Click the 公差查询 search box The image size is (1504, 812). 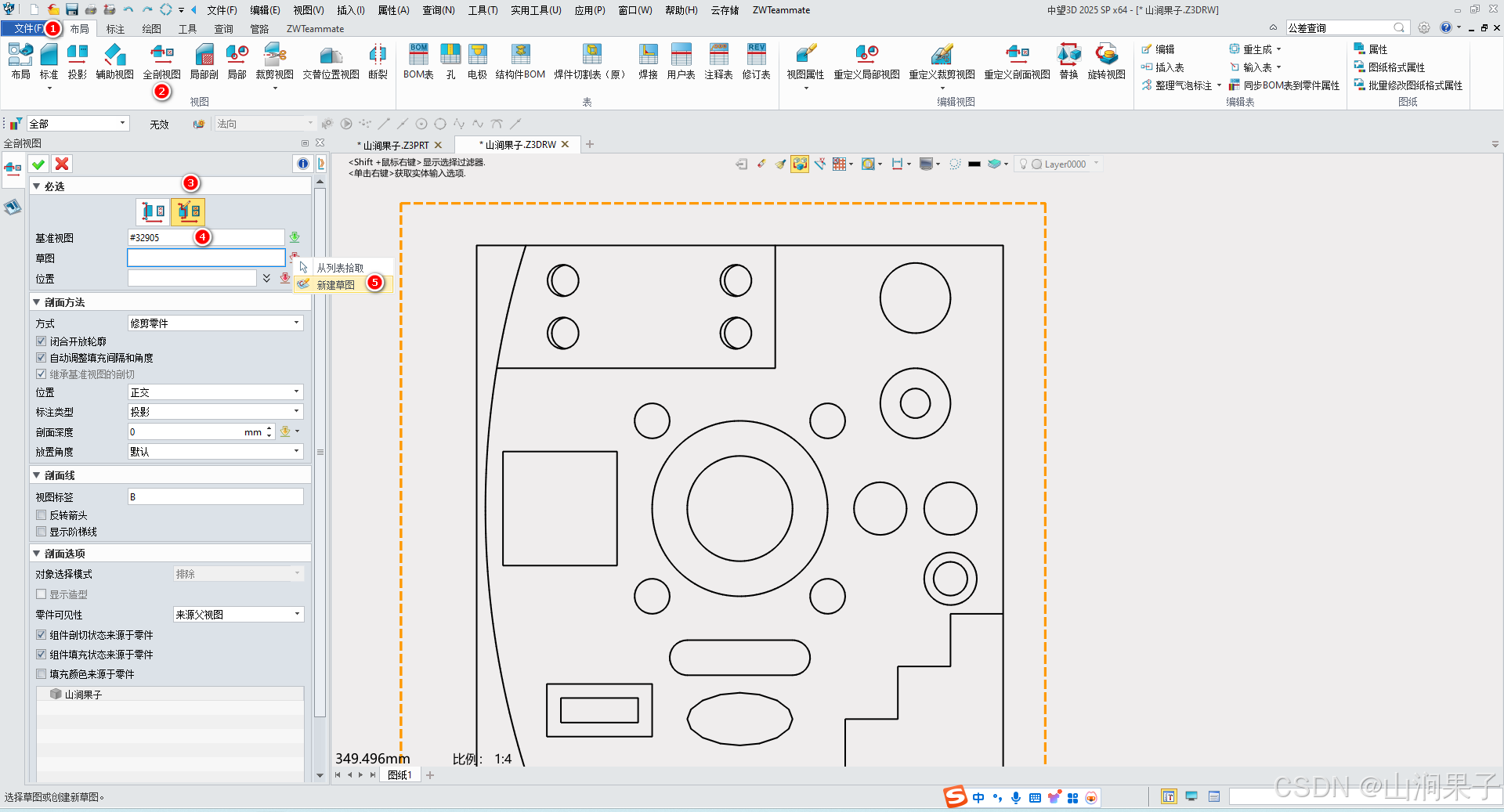[x=1347, y=27]
